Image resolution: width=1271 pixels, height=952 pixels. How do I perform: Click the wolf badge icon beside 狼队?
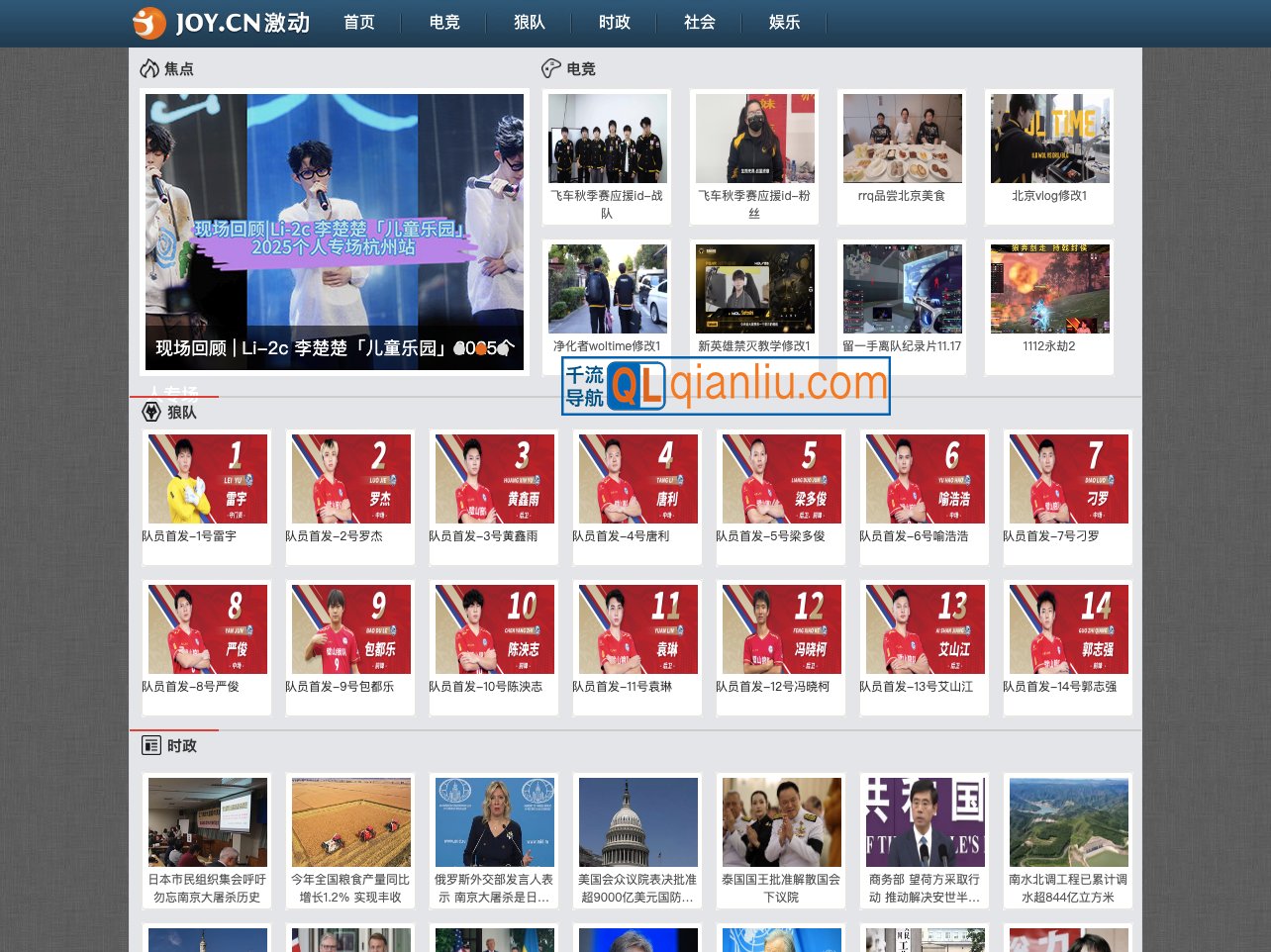[x=151, y=412]
